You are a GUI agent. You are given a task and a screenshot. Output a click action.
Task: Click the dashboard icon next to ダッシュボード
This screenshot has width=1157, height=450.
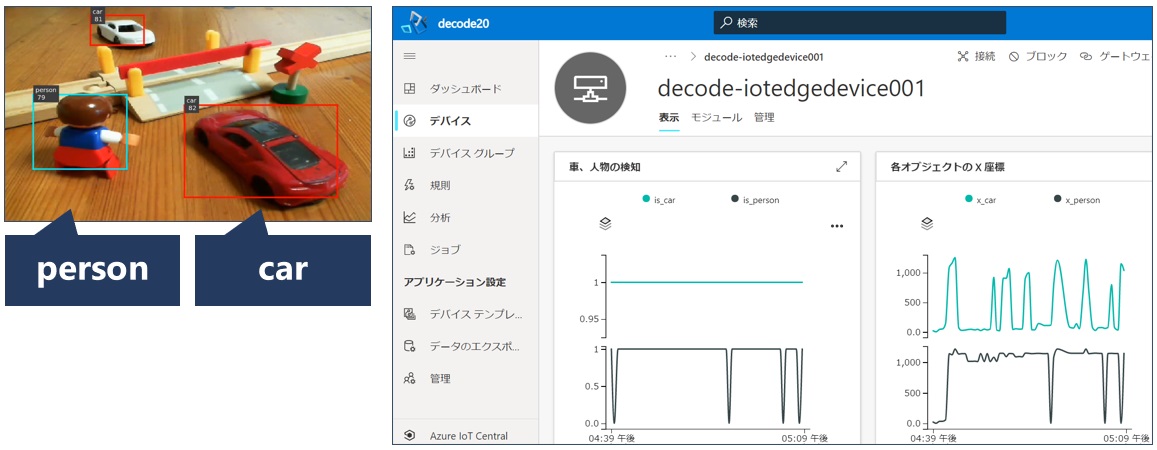(x=410, y=89)
